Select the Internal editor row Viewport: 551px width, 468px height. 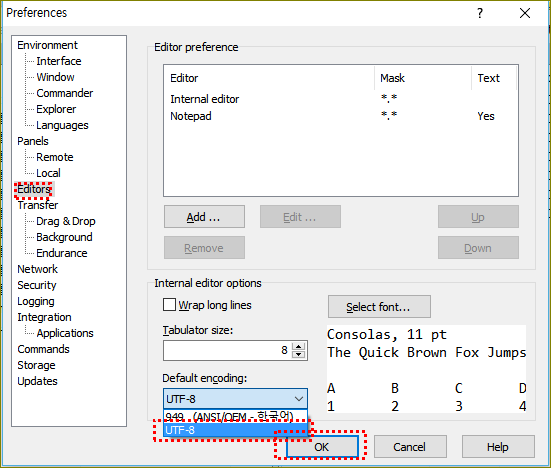(340, 99)
